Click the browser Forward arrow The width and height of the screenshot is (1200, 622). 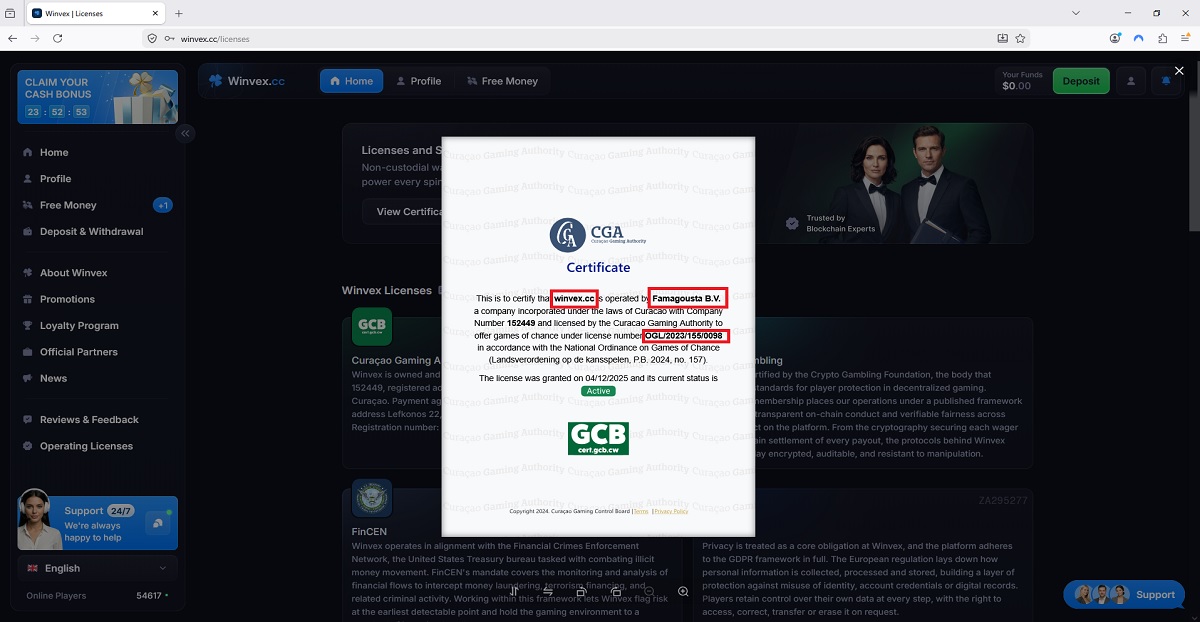point(35,38)
